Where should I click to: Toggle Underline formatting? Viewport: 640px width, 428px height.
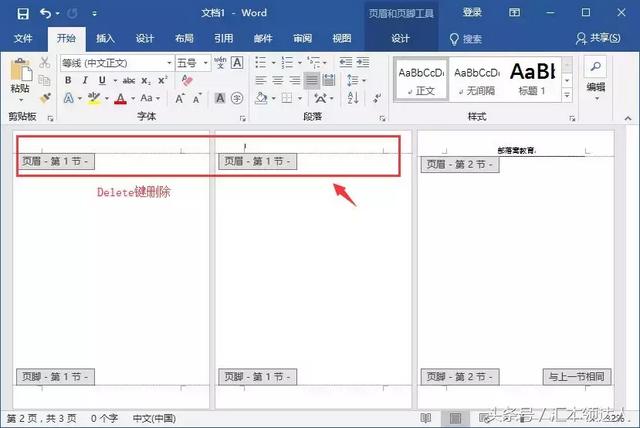click(102, 80)
